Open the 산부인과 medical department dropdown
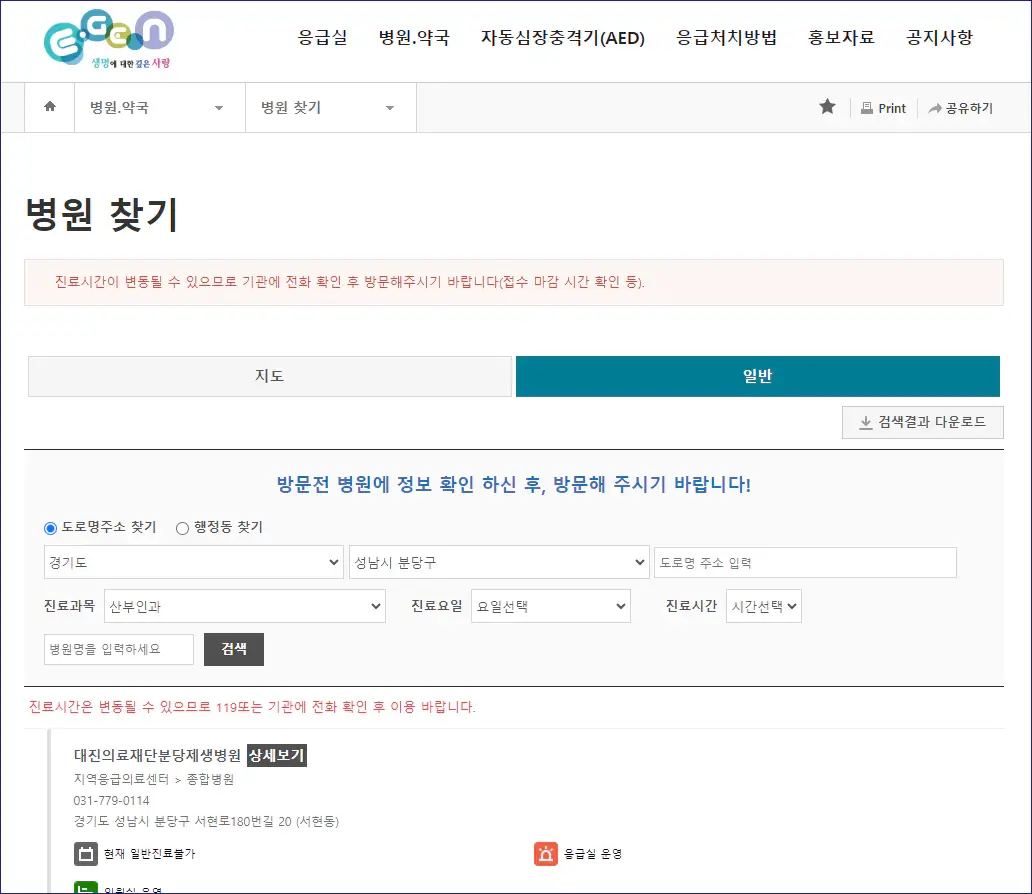Screen dimensions: 1032x894 pyautogui.click(x=245, y=606)
